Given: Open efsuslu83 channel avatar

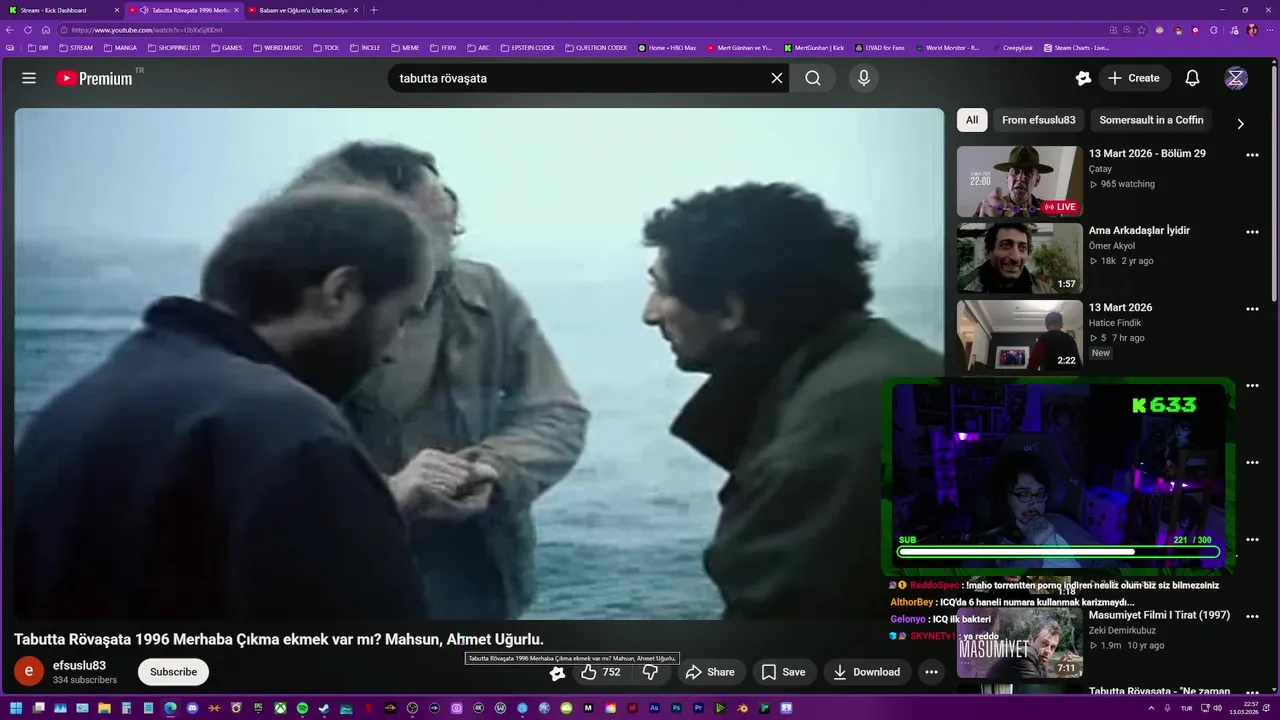Looking at the screenshot, I should click(x=28, y=672).
